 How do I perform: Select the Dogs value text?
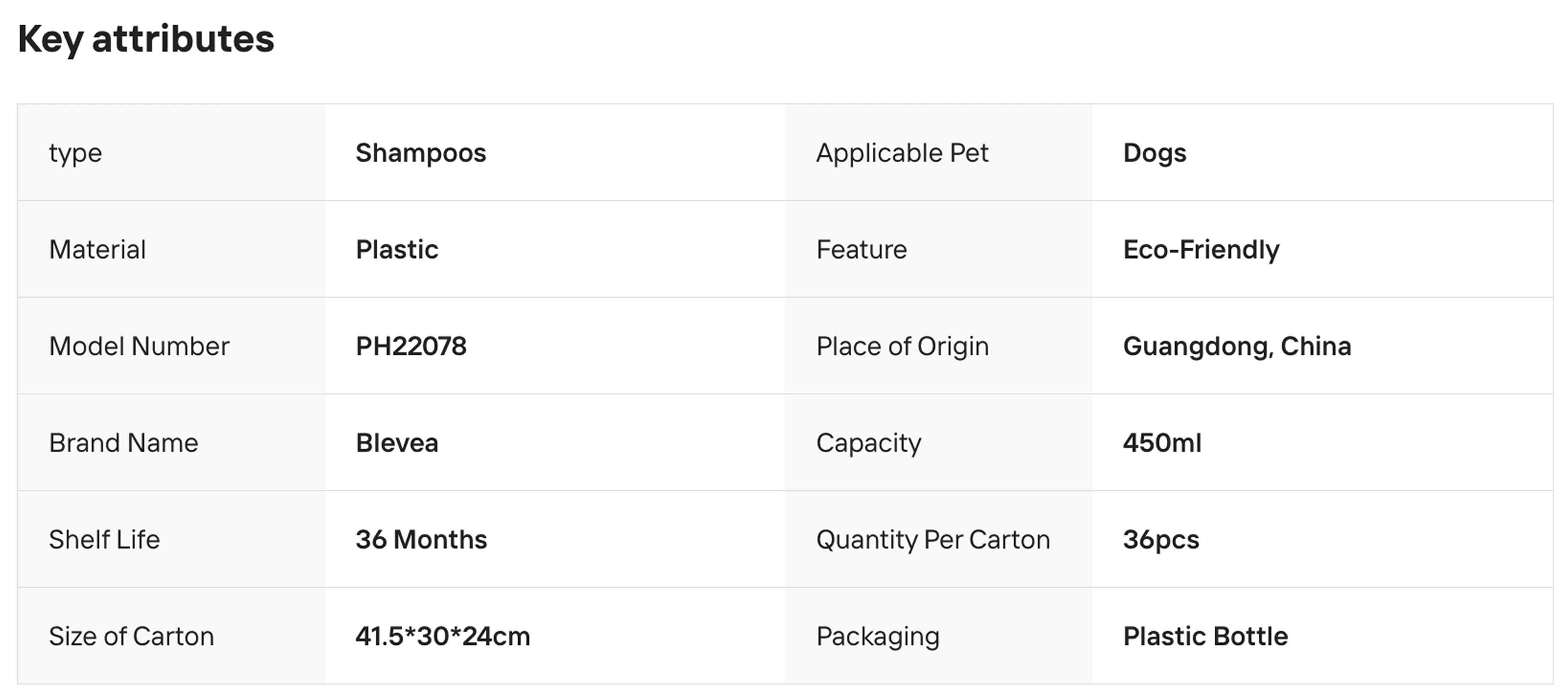tap(1154, 153)
